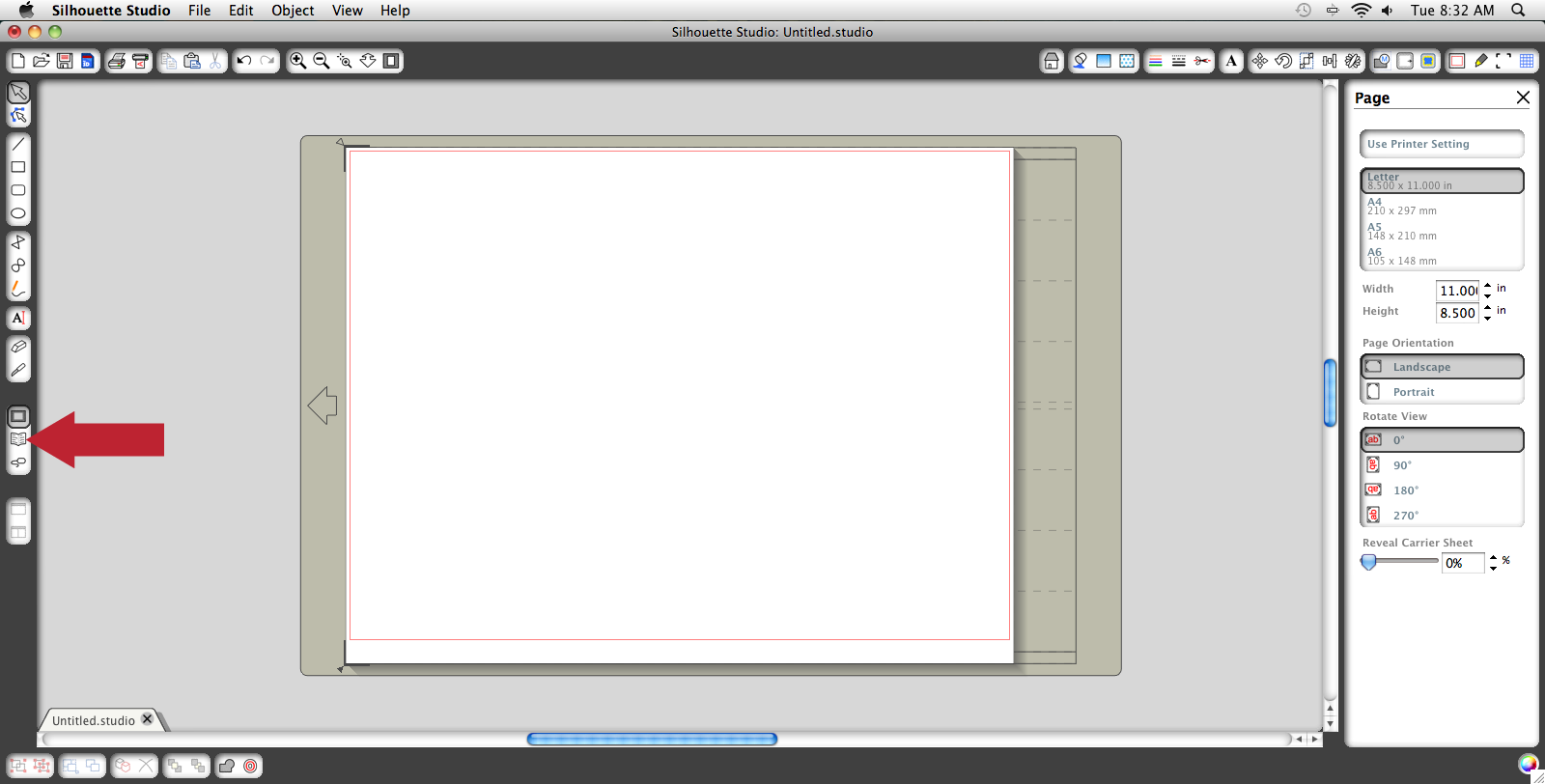Set Rotate View to 90°
The image size is (1545, 784).
pos(1442,465)
